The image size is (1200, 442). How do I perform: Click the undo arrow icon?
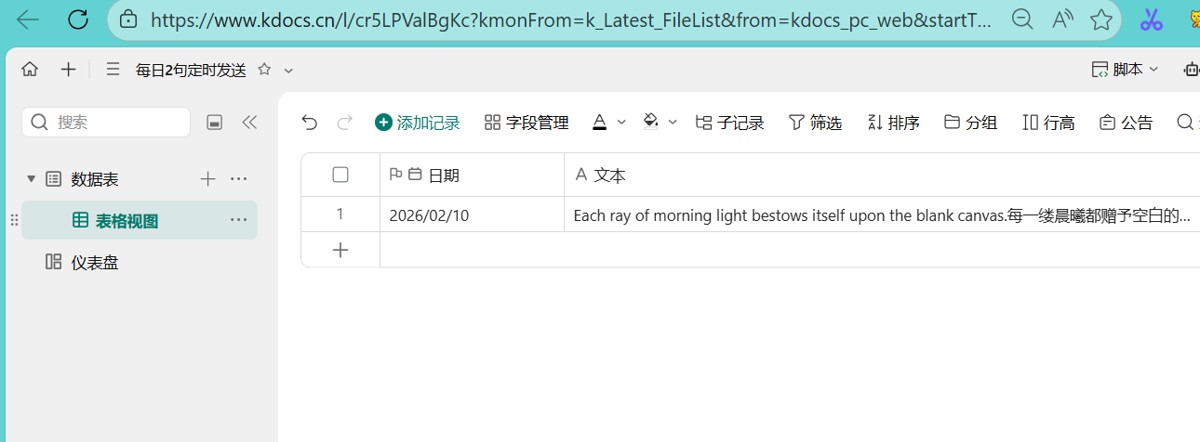pyautogui.click(x=309, y=122)
